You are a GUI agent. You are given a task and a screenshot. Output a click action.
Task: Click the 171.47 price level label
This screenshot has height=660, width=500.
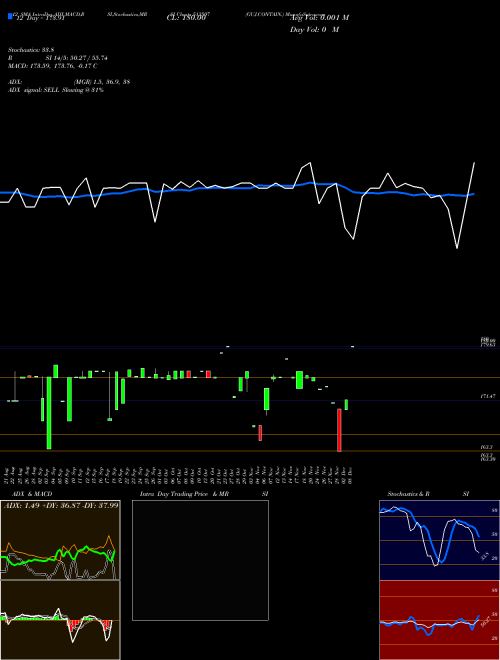tap(488, 397)
